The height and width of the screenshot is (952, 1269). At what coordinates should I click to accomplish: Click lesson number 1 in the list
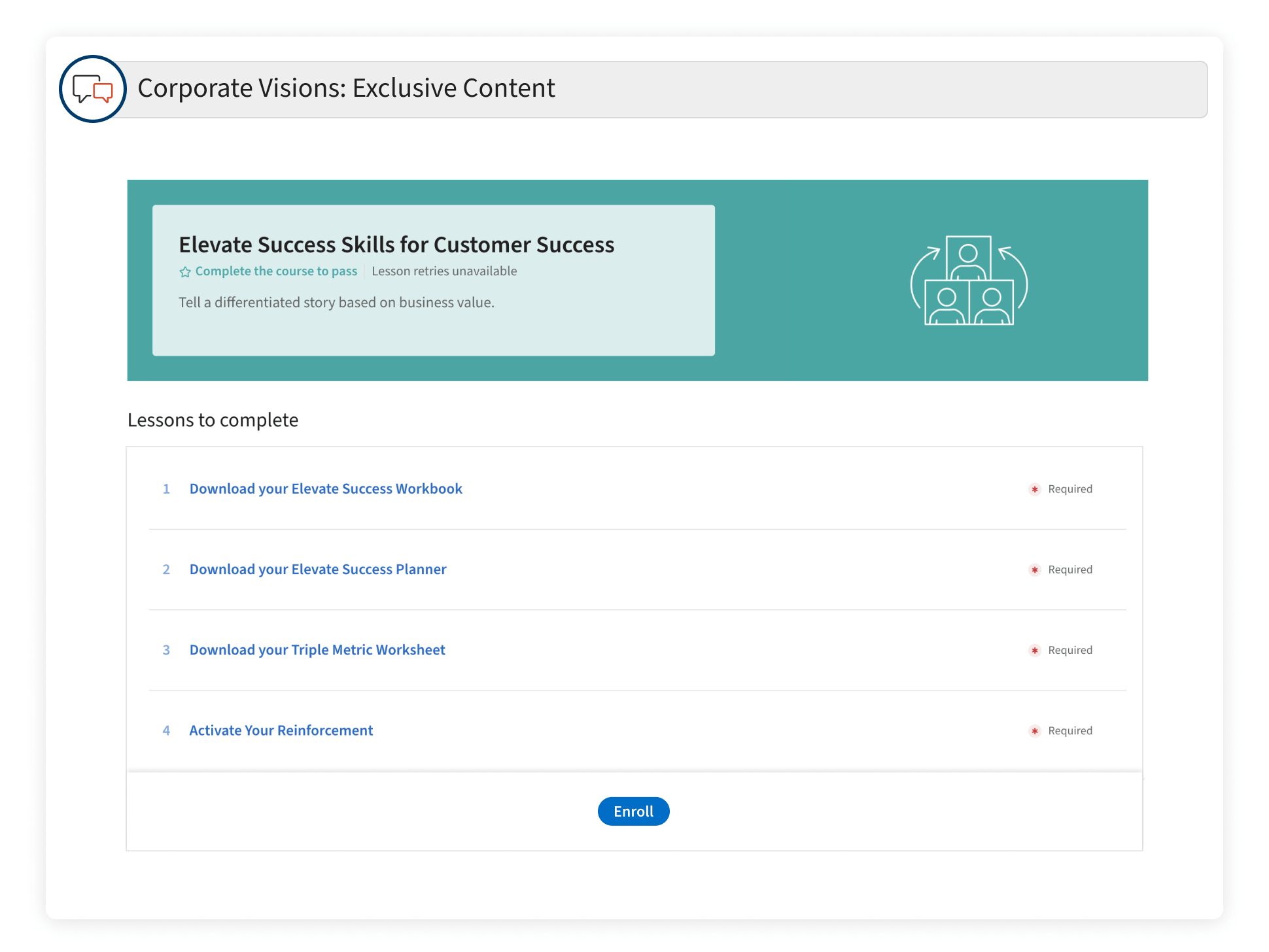click(166, 488)
